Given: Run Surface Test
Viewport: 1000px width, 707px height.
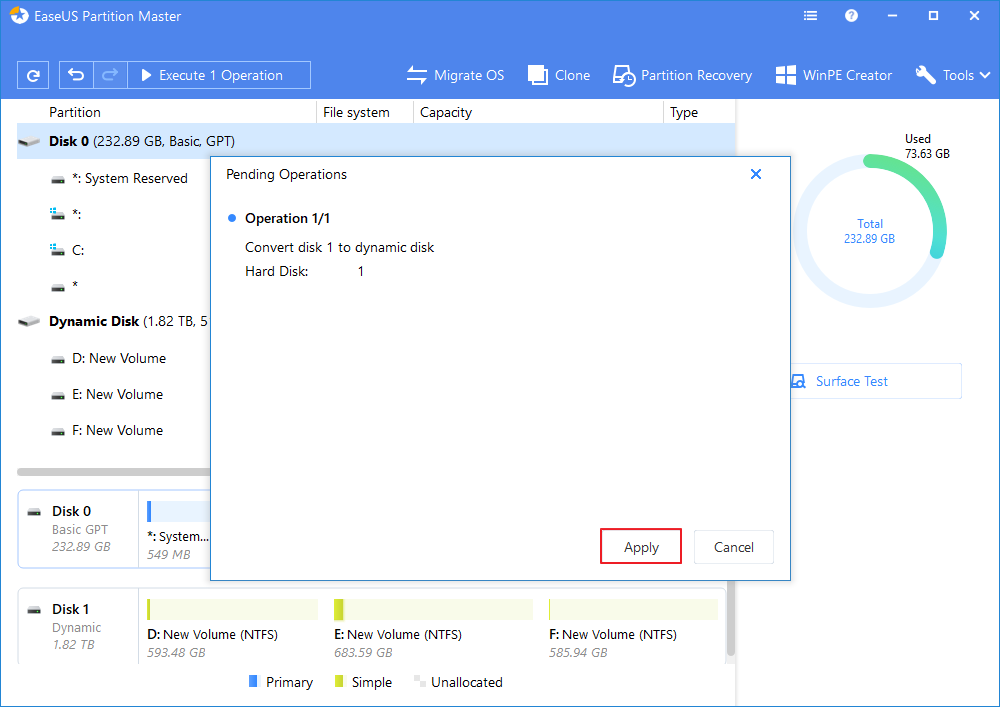Looking at the screenshot, I should pos(850,381).
